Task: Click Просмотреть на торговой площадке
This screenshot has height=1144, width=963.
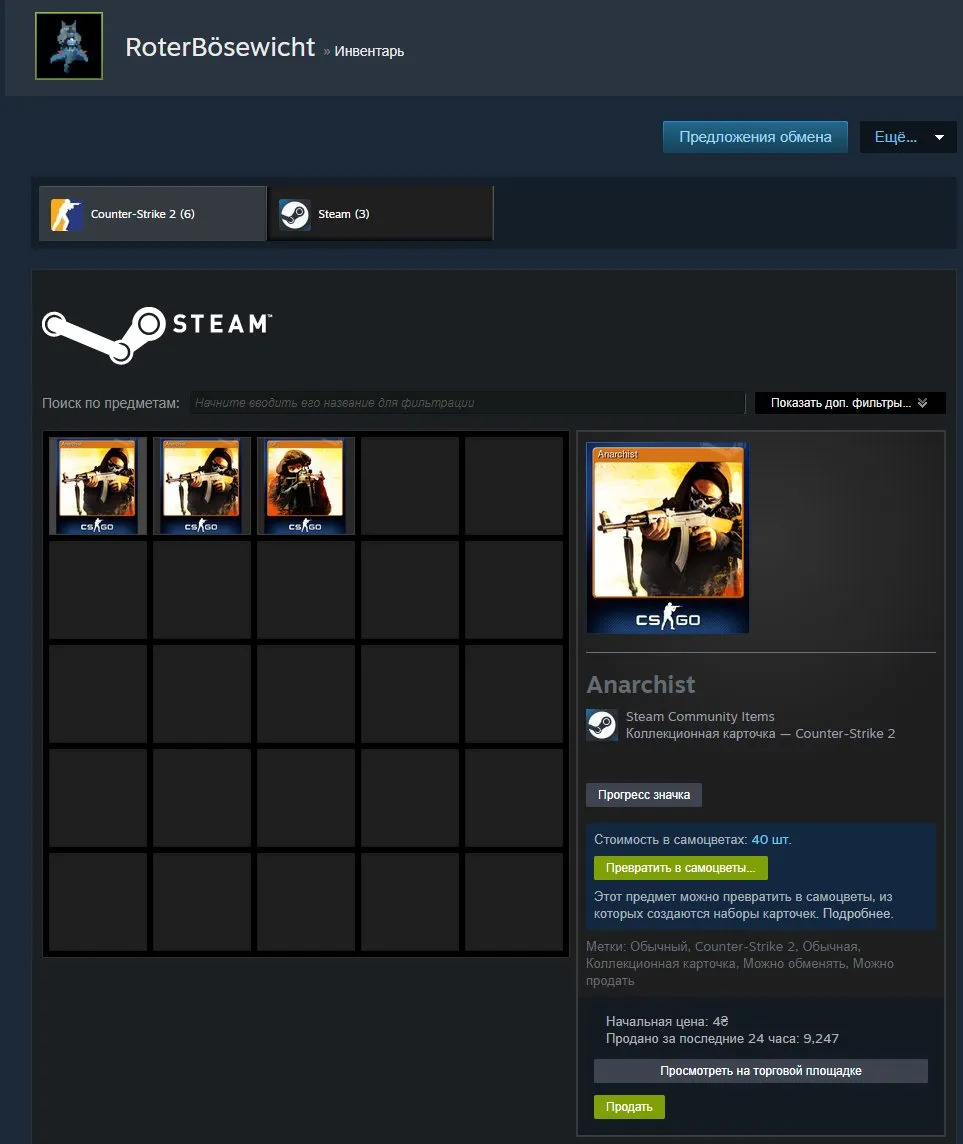Action: point(761,1071)
